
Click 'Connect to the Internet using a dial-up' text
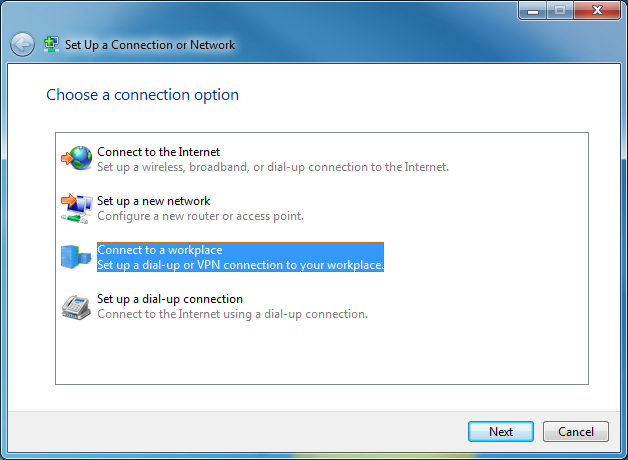point(232,314)
